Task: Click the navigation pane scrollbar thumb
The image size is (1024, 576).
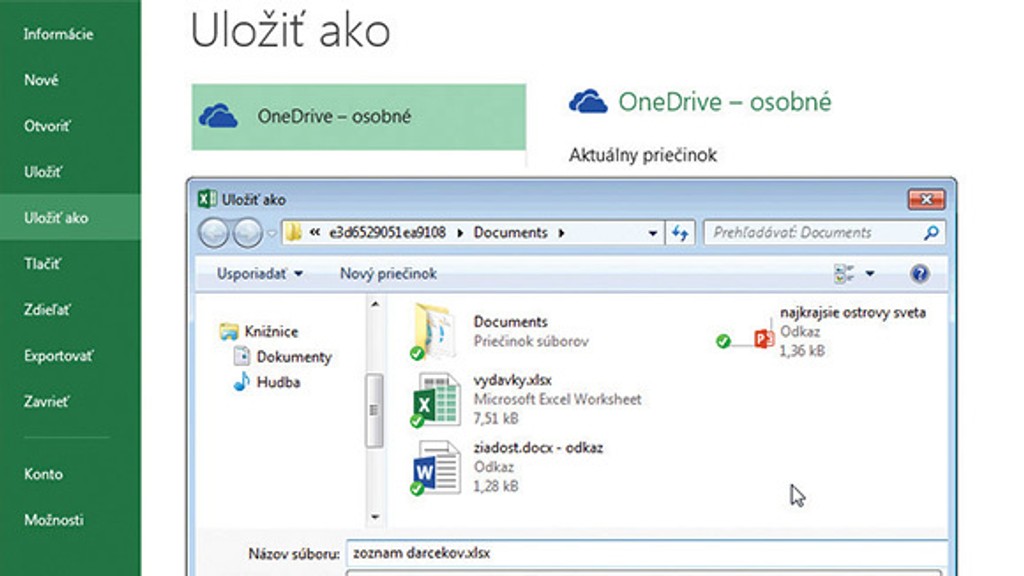Action: pos(375,410)
